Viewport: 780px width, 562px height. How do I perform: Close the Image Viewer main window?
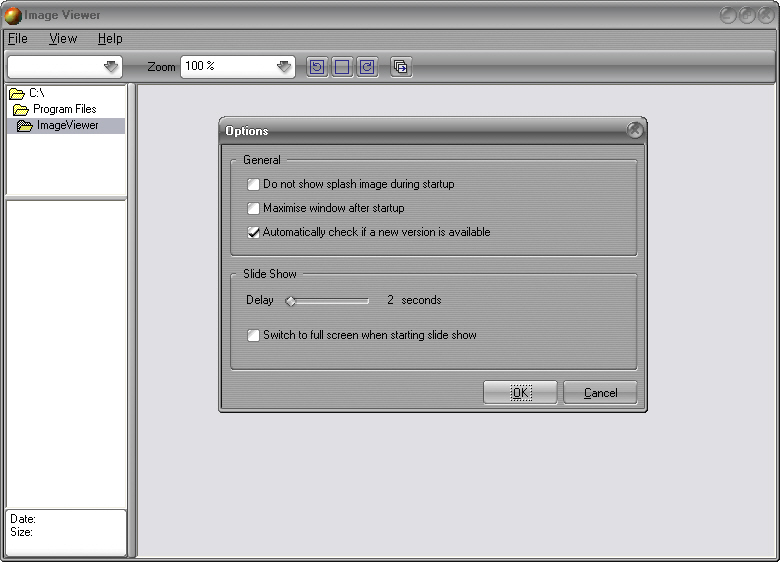click(766, 15)
